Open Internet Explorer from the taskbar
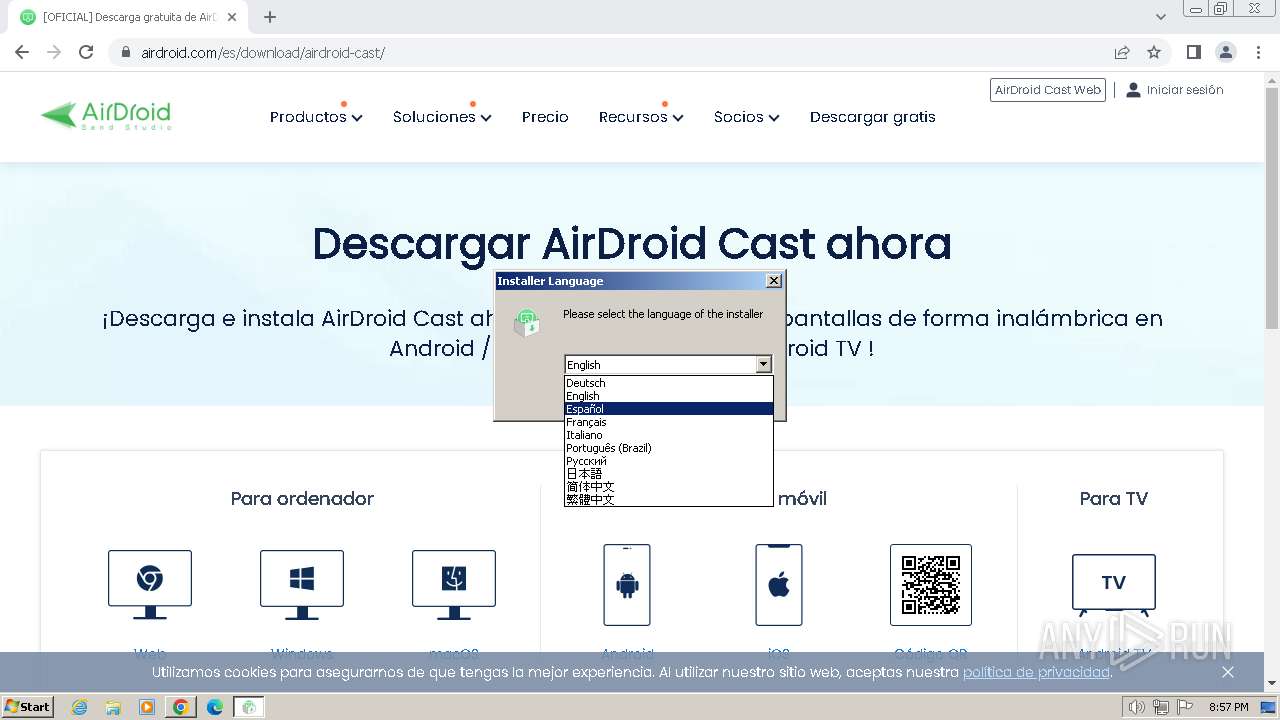This screenshot has width=1280, height=720. pyautogui.click(x=79, y=707)
